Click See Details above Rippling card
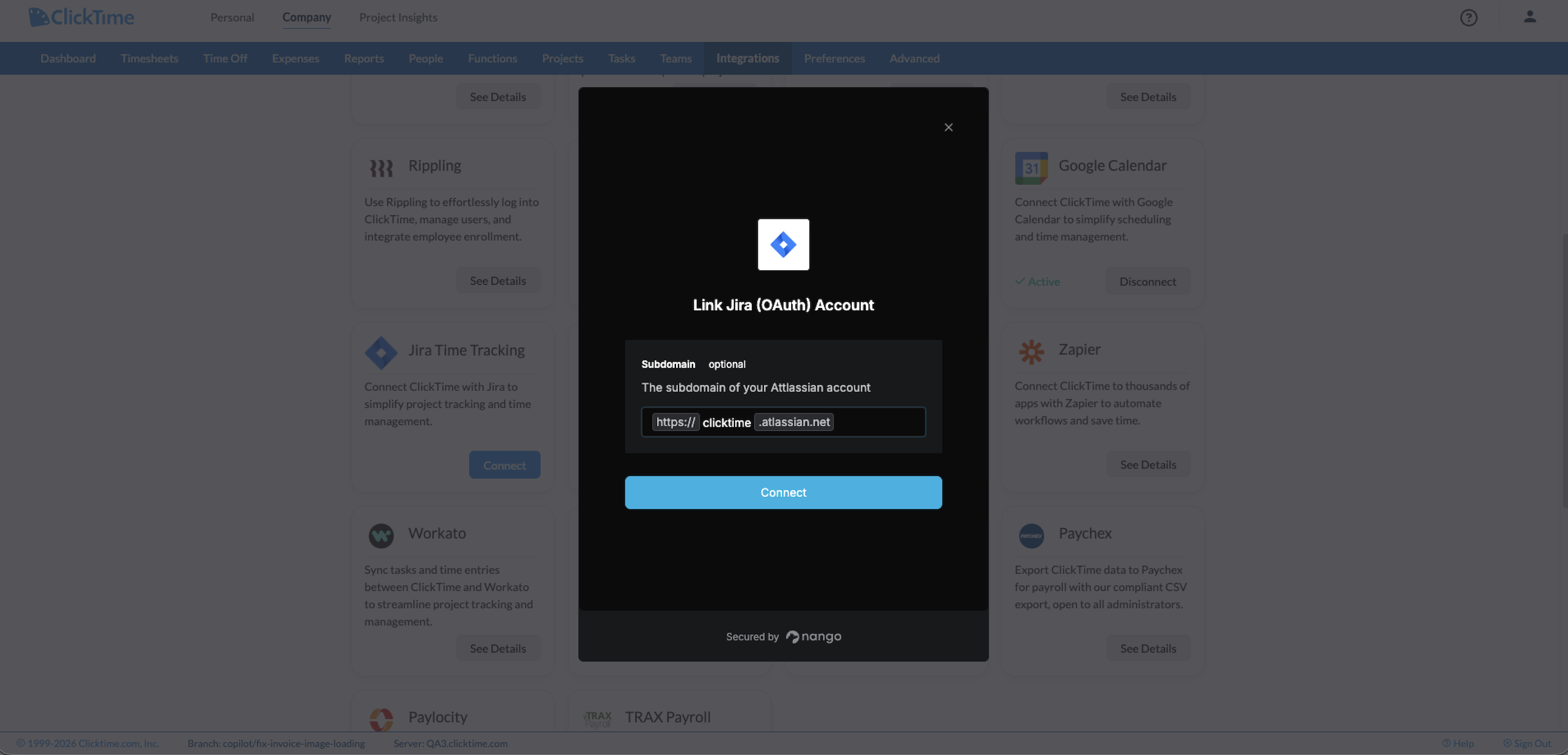 pos(498,96)
